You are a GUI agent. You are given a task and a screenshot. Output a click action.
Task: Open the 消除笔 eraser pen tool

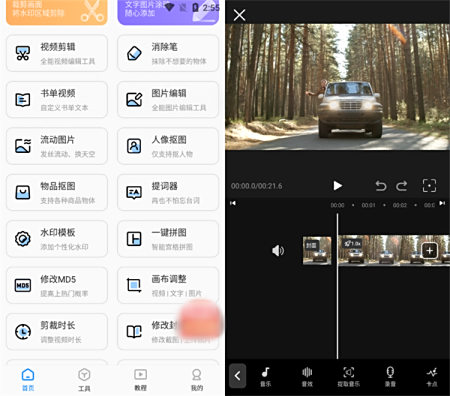pos(168,53)
